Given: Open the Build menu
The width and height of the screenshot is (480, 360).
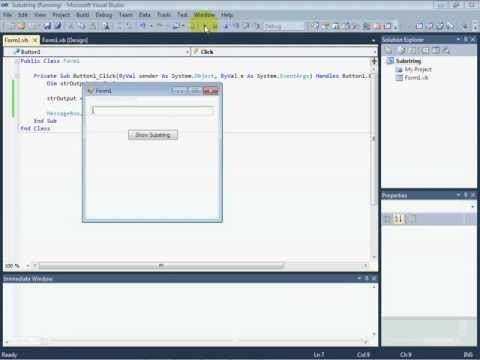Looking at the screenshot, I should point(83,15).
